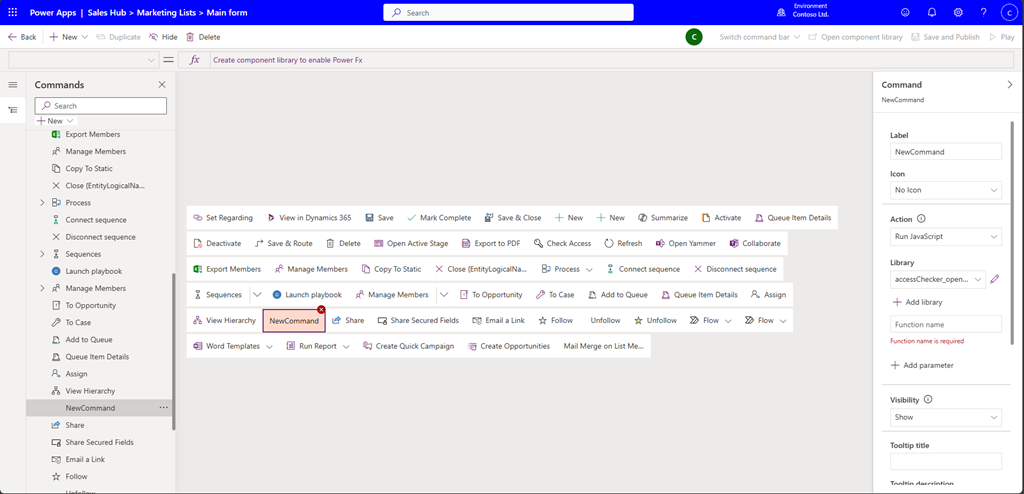Select Launch playbook in the command list
1024x494 pixels.
click(x=93, y=271)
